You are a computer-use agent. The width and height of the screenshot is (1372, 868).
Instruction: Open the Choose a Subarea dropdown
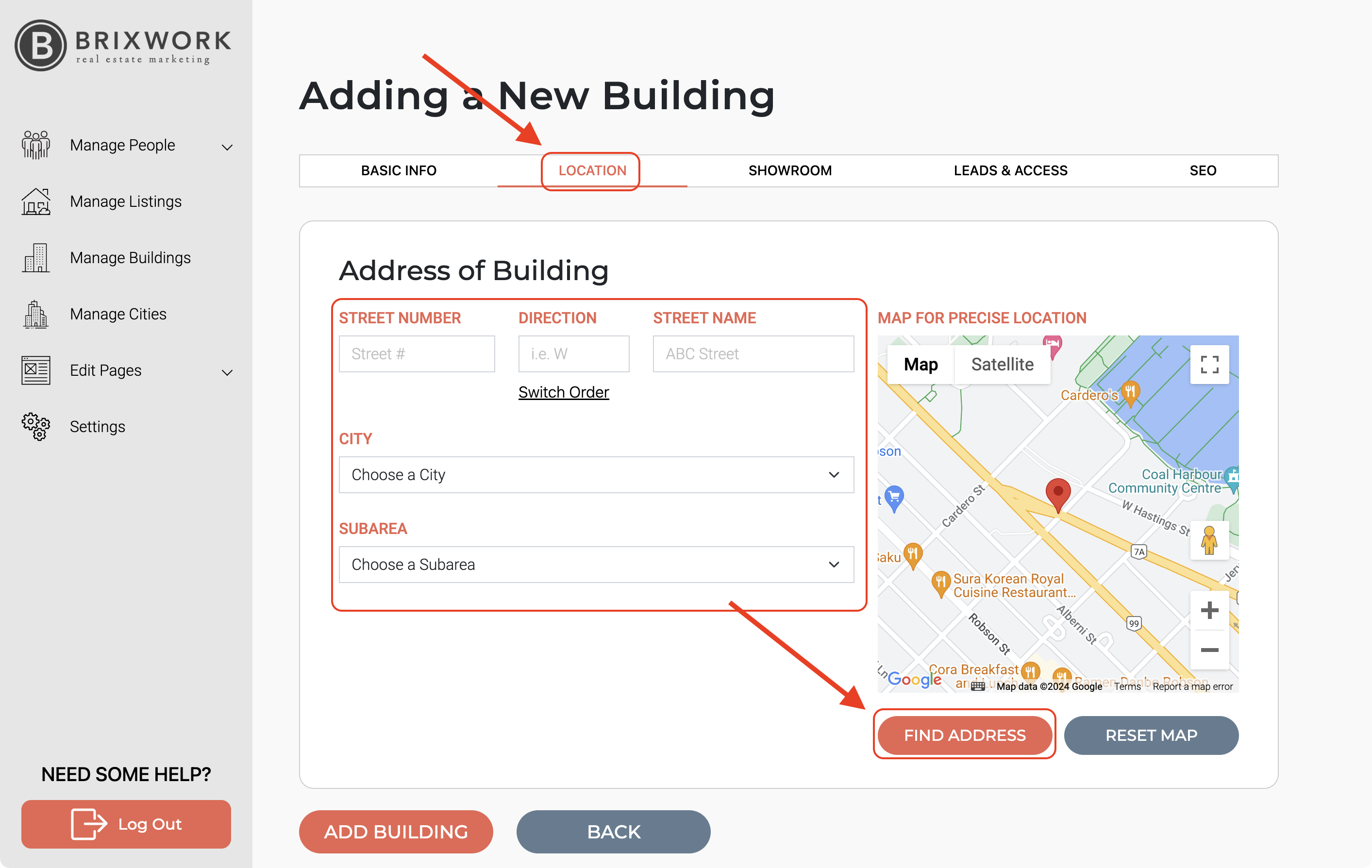[x=596, y=565]
